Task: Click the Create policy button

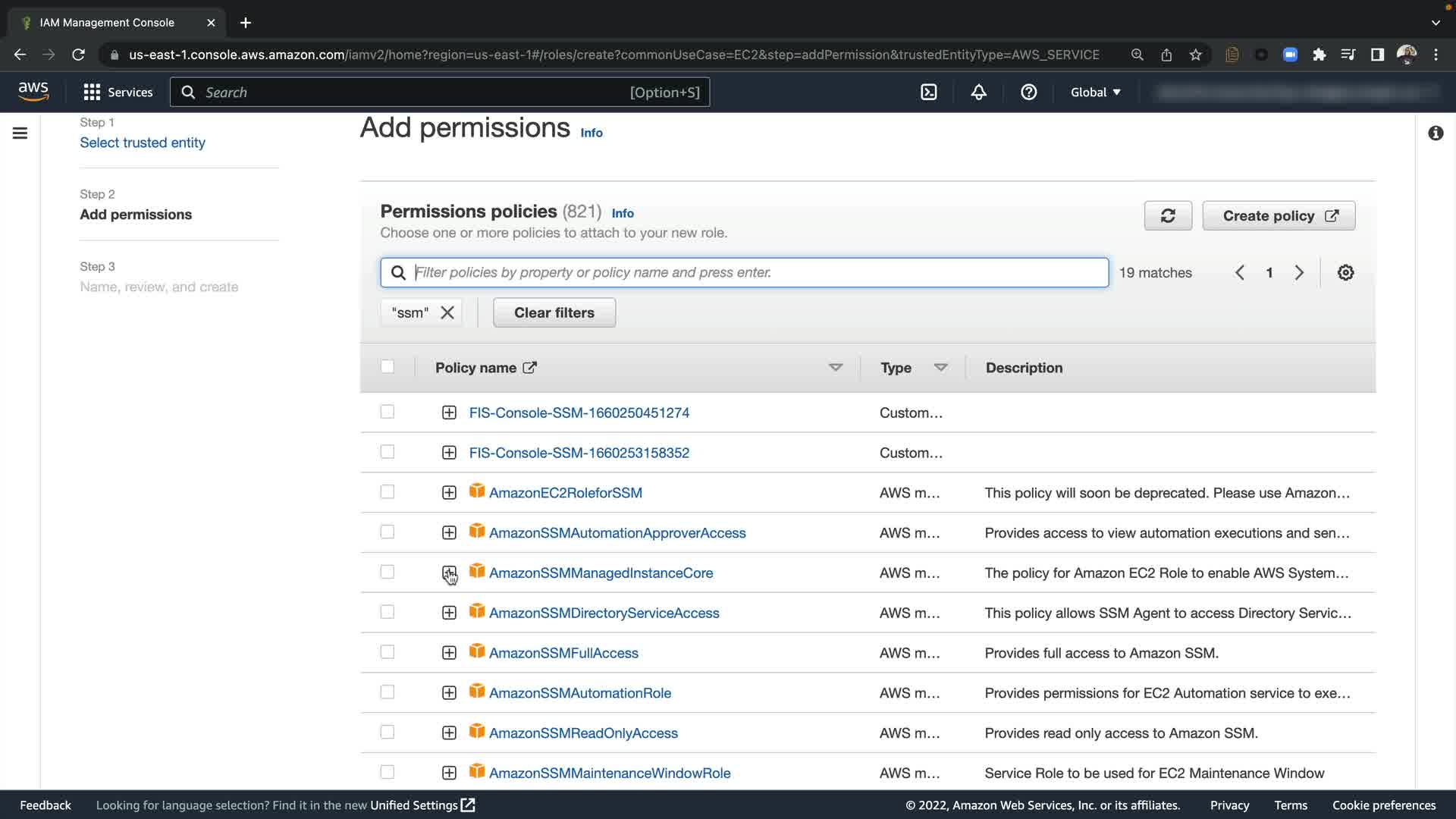Action: coord(1279,216)
